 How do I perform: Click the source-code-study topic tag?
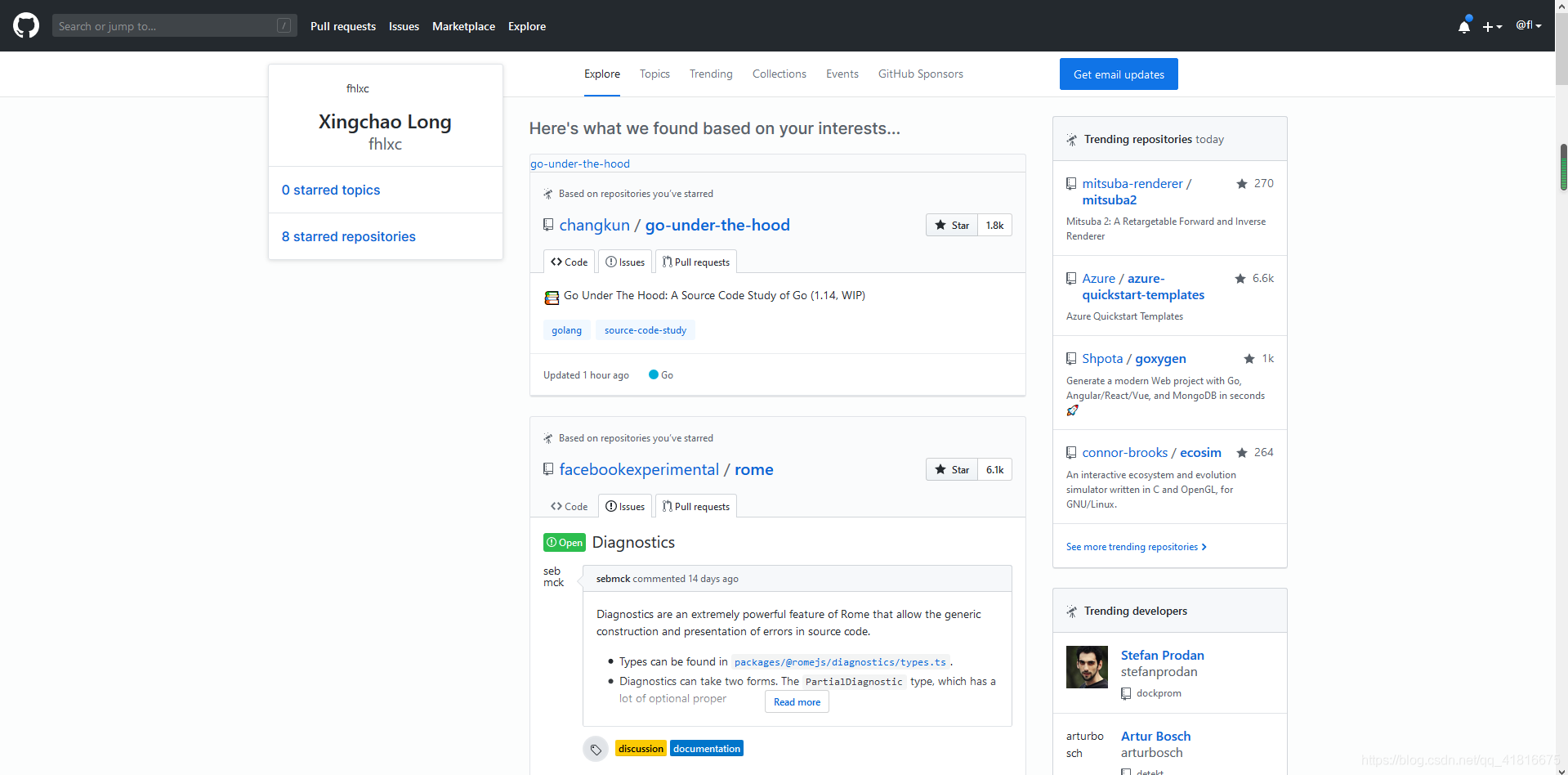[x=646, y=330]
